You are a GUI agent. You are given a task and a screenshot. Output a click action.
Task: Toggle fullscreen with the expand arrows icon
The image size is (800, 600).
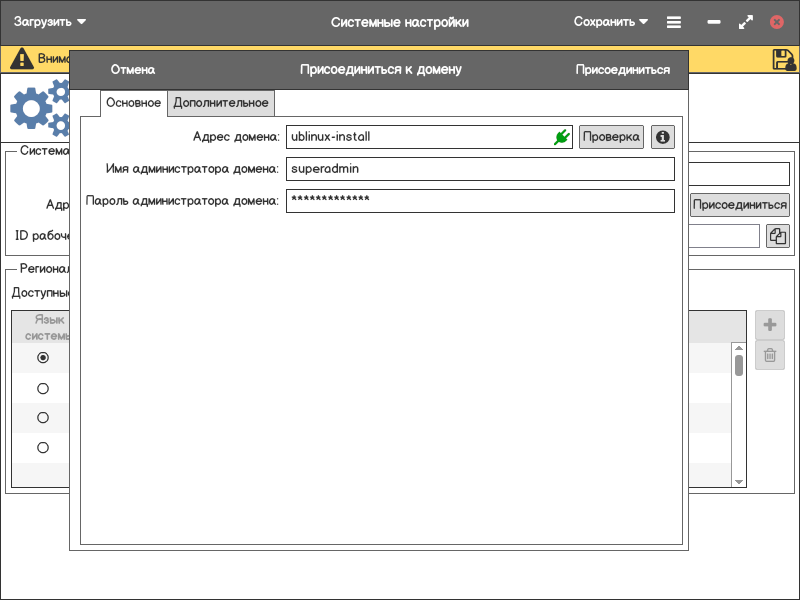[x=745, y=22]
